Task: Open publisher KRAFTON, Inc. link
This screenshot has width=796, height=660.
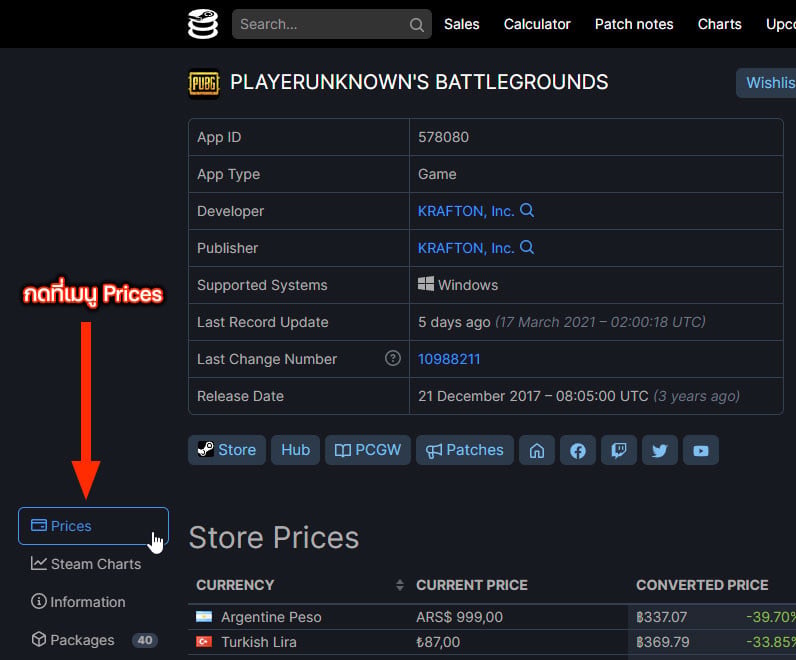Action: tap(466, 248)
